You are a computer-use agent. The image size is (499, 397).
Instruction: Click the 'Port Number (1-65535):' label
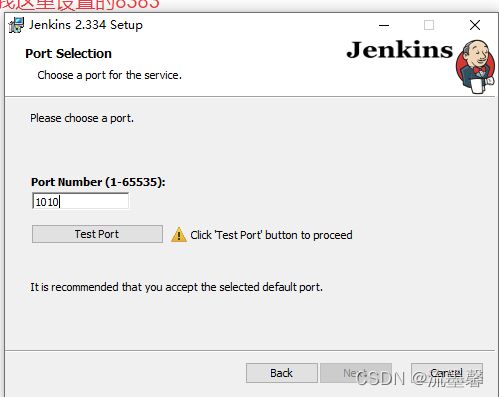click(x=98, y=182)
